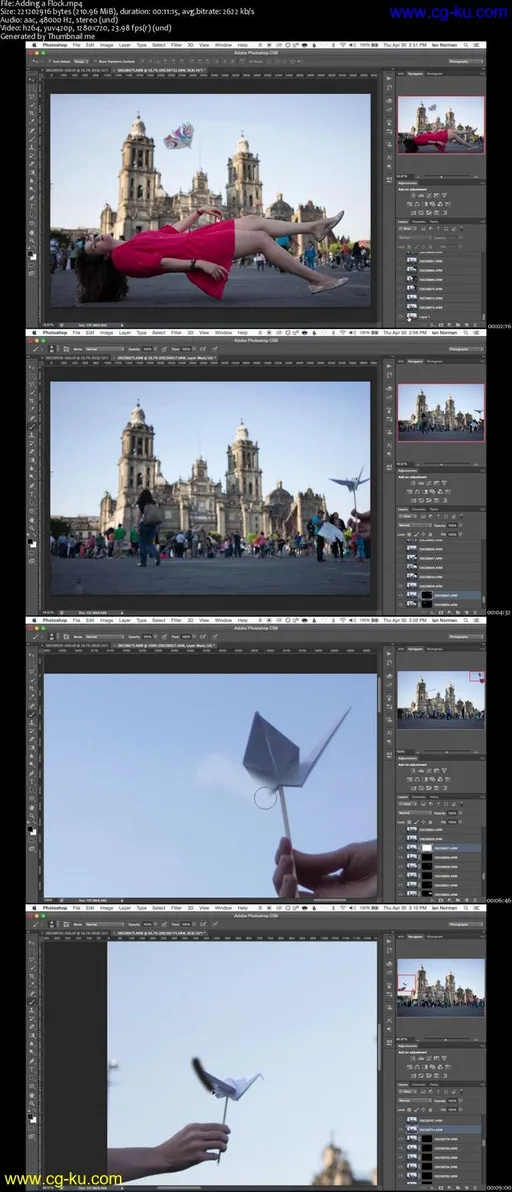Click the yellow www.cg-ku.com watermark link
Image resolution: width=512 pixels, height=1192 pixels.
click(63, 1179)
